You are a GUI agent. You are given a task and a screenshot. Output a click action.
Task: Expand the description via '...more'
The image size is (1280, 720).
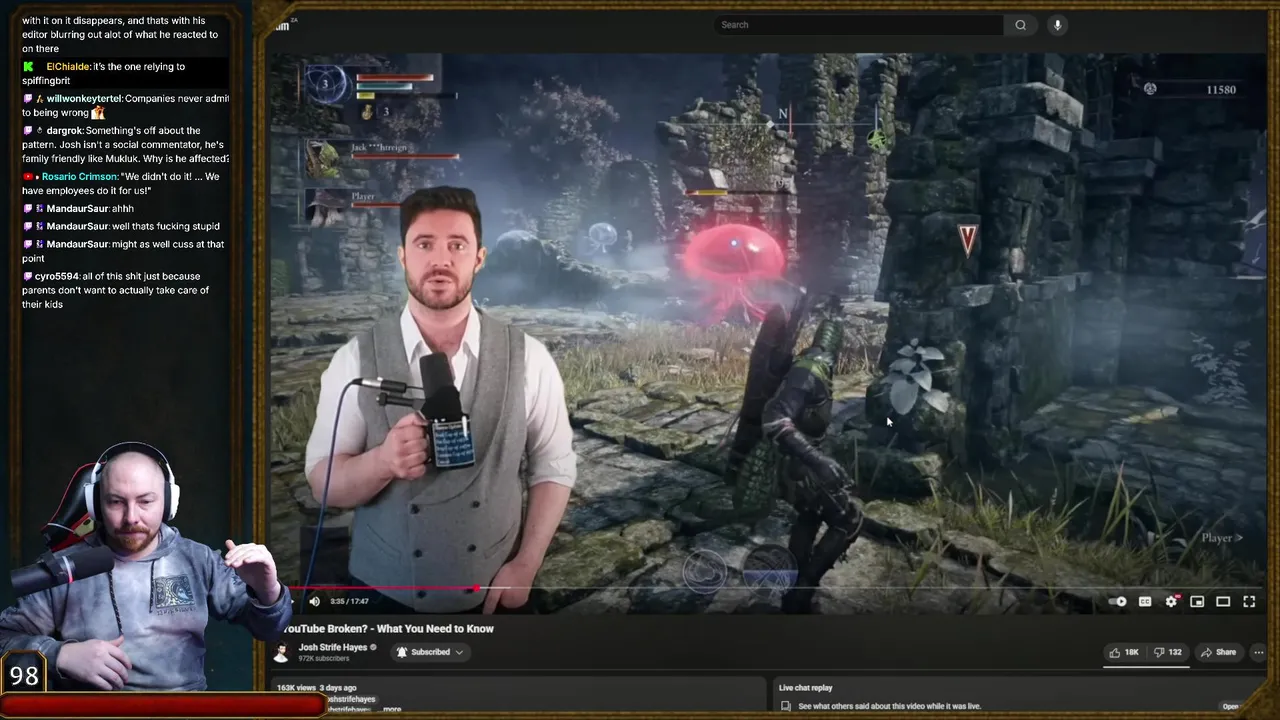(391, 709)
